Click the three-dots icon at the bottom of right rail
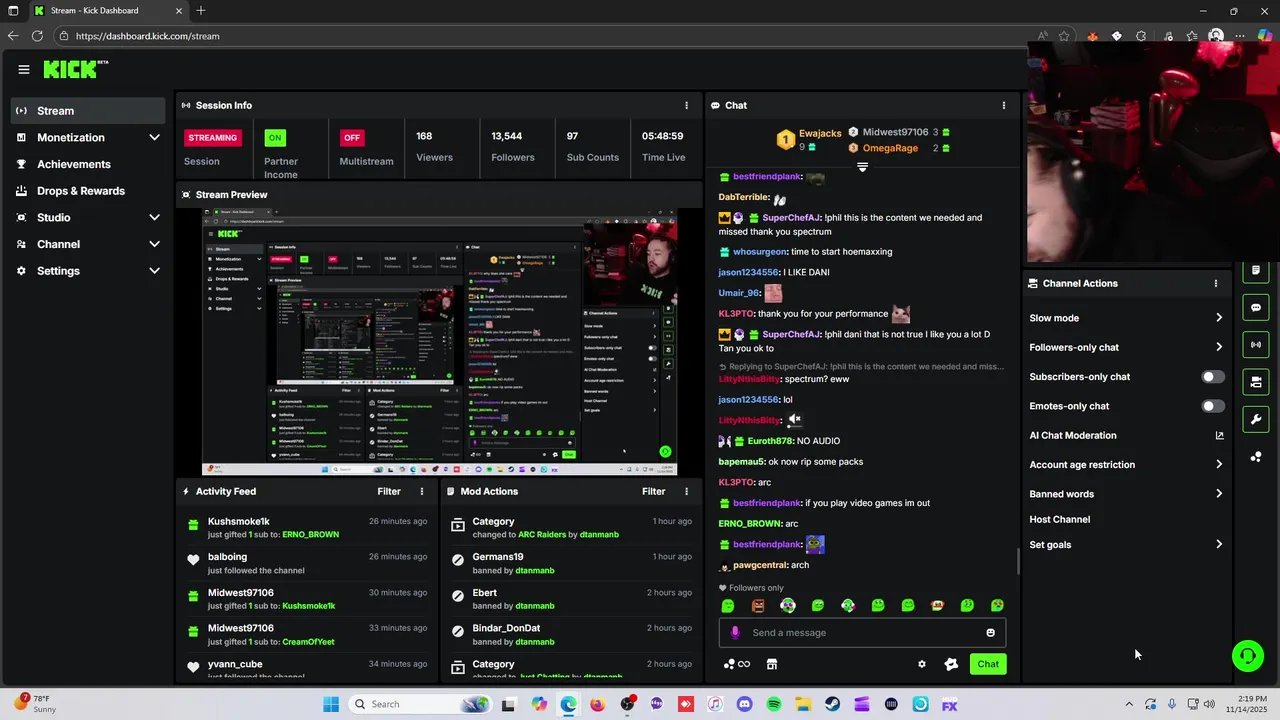Viewport: 1280px width, 720px height. click(1256, 457)
